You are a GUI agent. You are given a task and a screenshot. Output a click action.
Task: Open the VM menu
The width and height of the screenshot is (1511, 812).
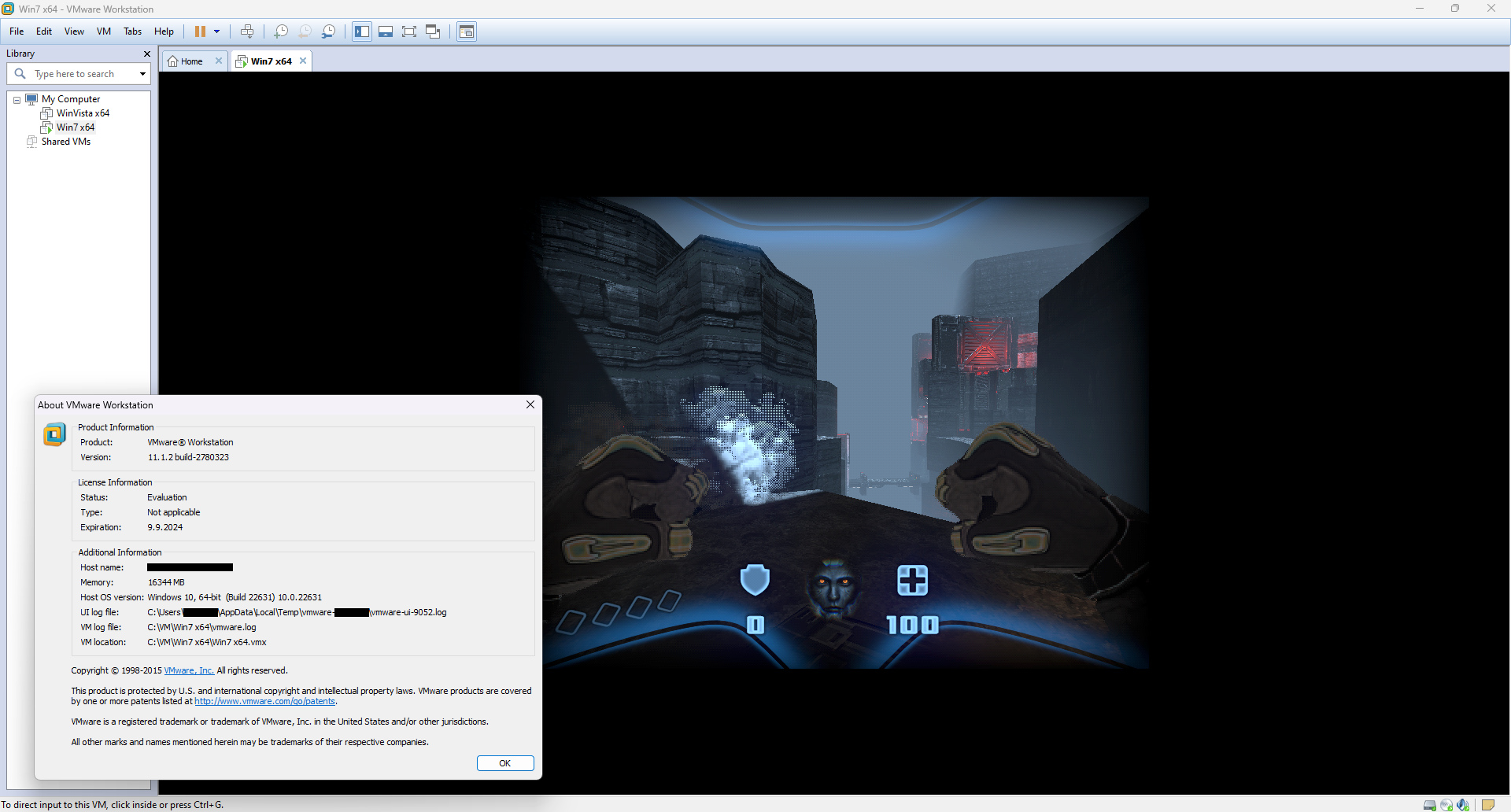[x=104, y=31]
